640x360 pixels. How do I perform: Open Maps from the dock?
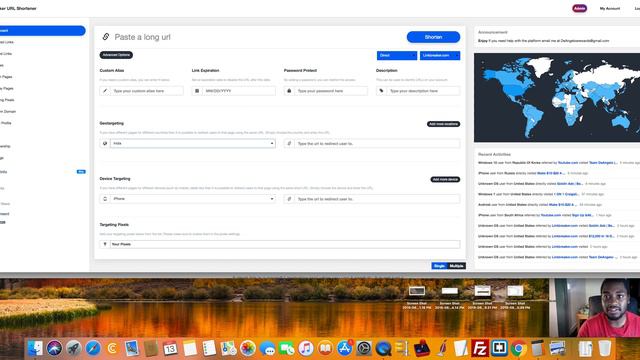[229, 348]
